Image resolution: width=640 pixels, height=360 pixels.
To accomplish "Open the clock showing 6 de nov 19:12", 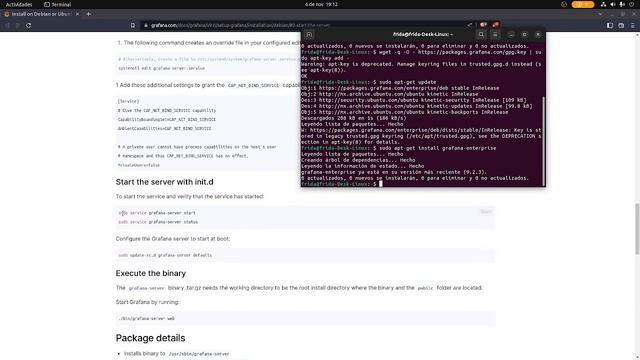I will [x=321, y=4].
